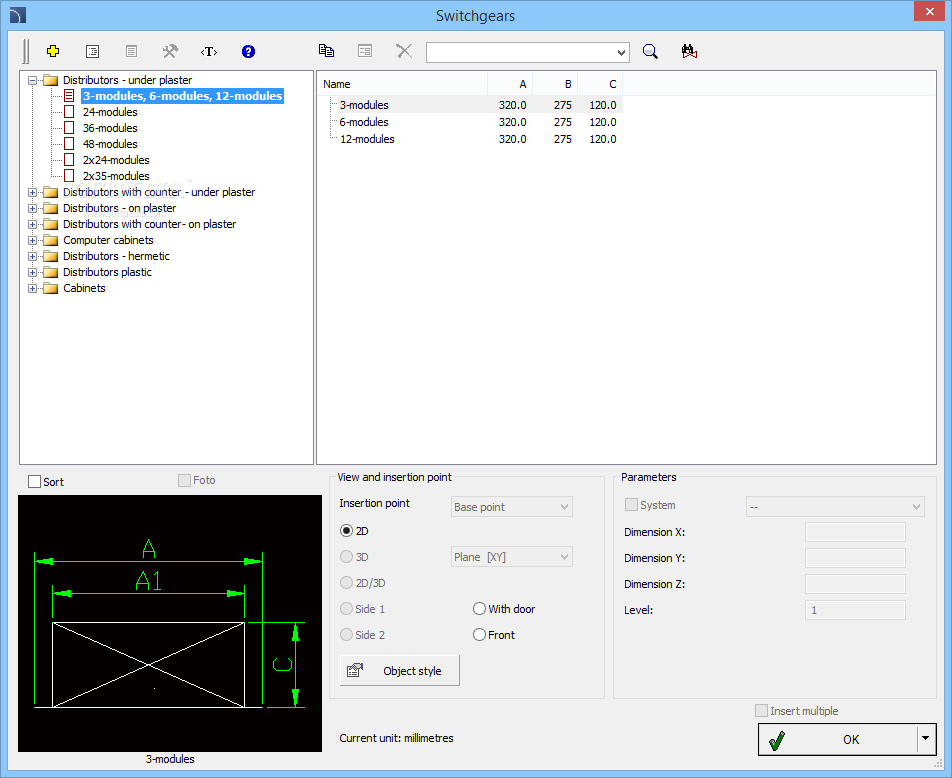Collapse the Distributors - under plaster folder
The image size is (952, 778).
click(x=33, y=80)
